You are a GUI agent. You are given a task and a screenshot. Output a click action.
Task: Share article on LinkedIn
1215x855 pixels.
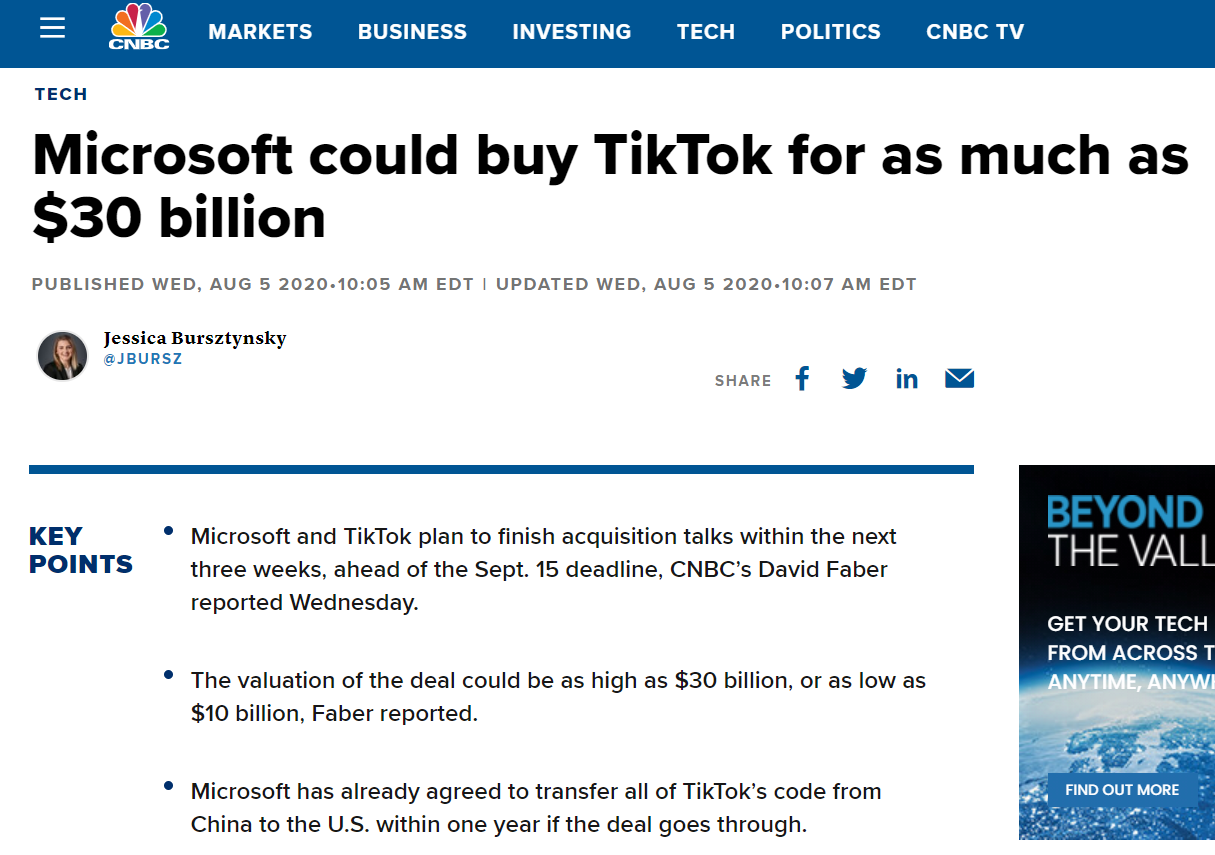pos(907,378)
